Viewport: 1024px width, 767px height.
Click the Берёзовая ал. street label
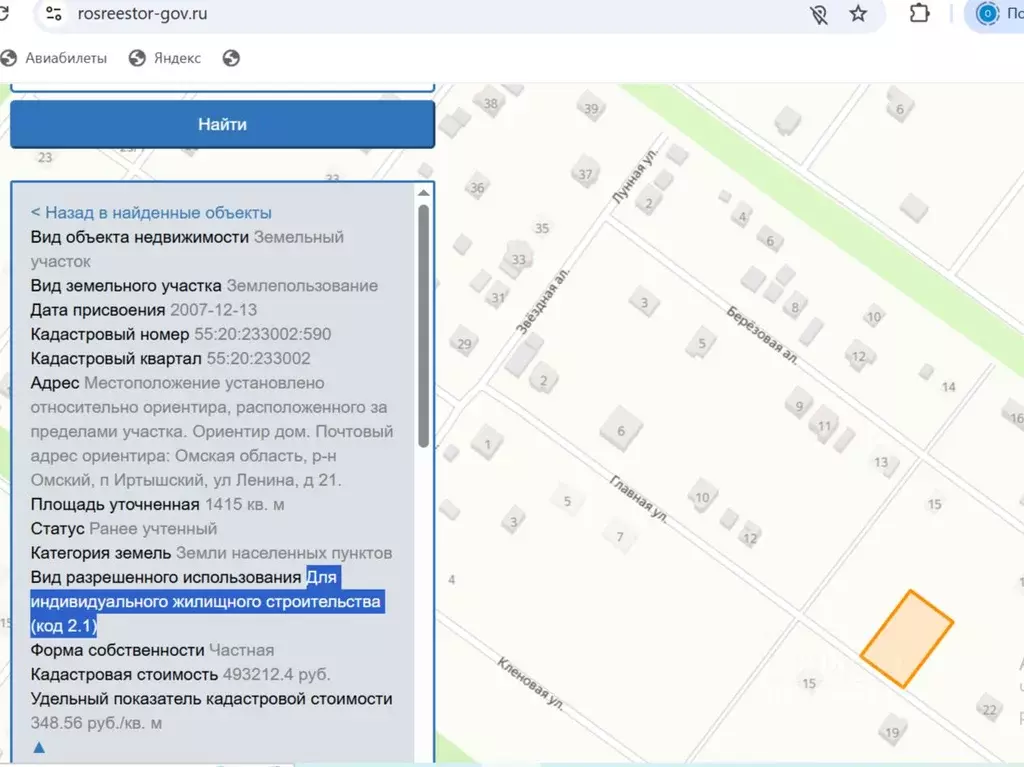click(762, 335)
